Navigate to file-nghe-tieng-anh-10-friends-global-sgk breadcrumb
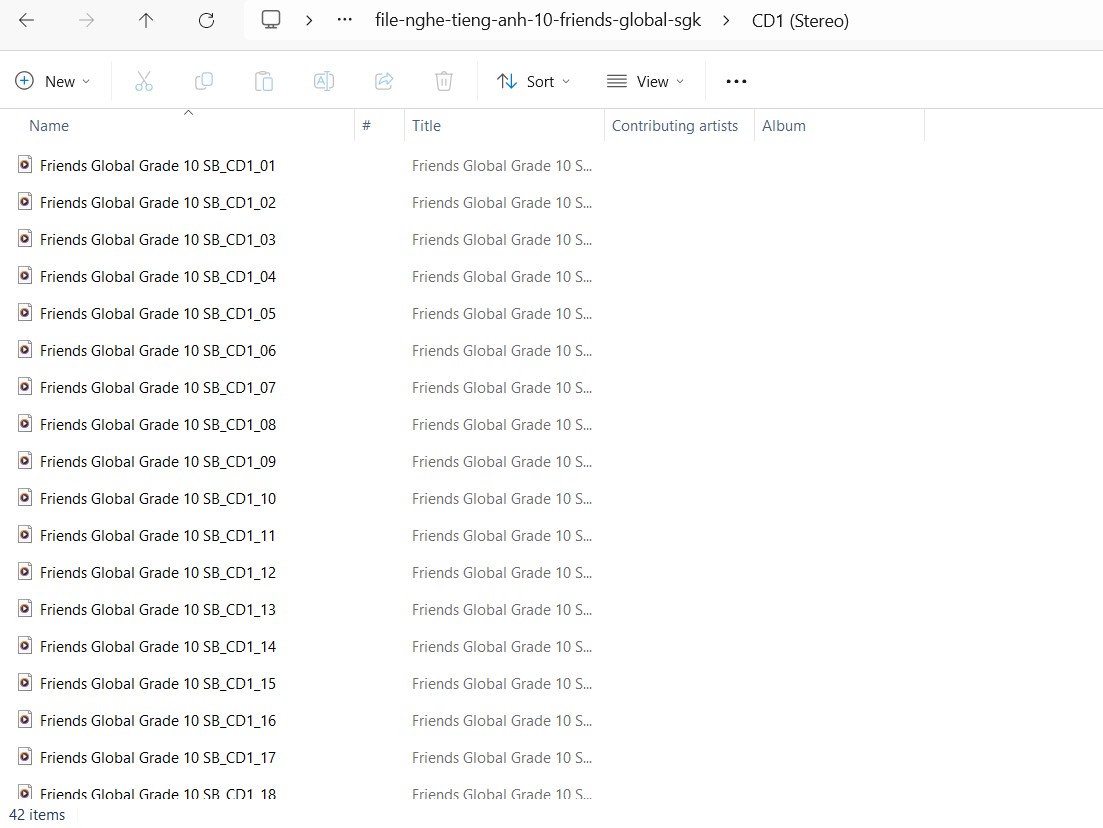 point(537,20)
